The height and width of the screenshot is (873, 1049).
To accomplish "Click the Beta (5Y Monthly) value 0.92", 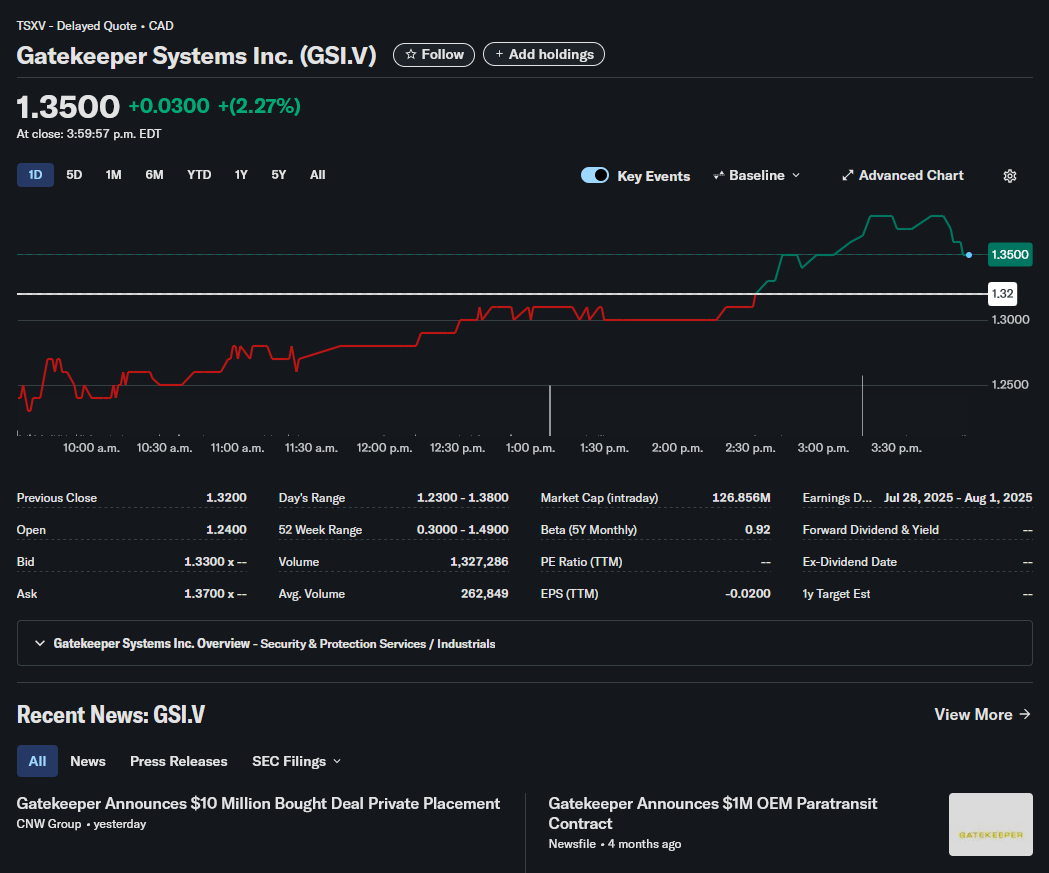I will click(757, 530).
